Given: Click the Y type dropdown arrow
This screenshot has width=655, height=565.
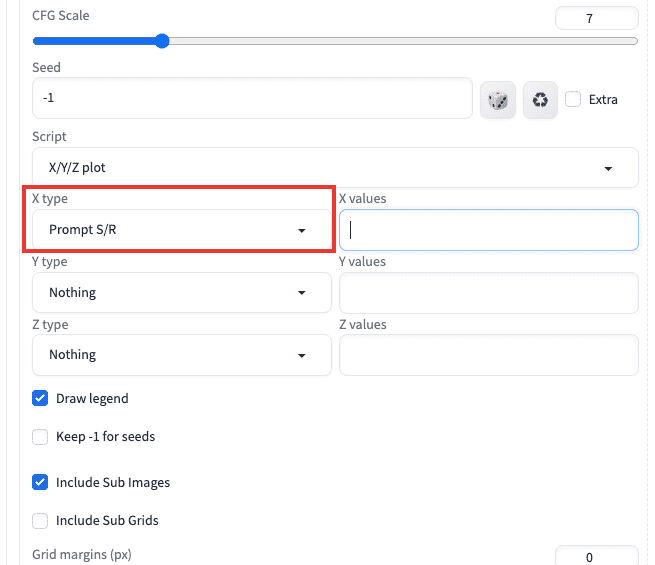Looking at the screenshot, I should point(302,293).
